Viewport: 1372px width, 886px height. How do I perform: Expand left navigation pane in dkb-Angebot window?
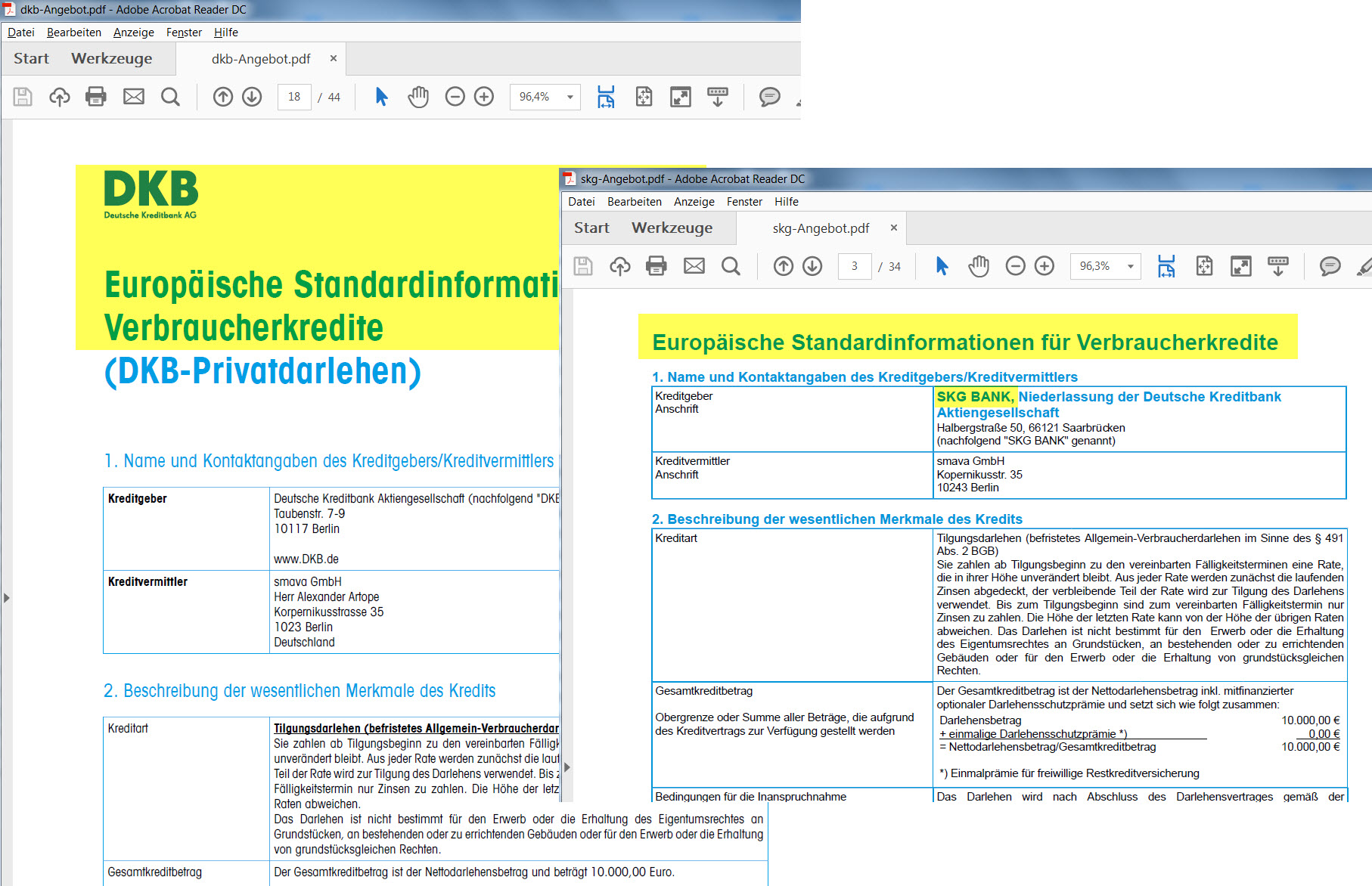(7, 598)
